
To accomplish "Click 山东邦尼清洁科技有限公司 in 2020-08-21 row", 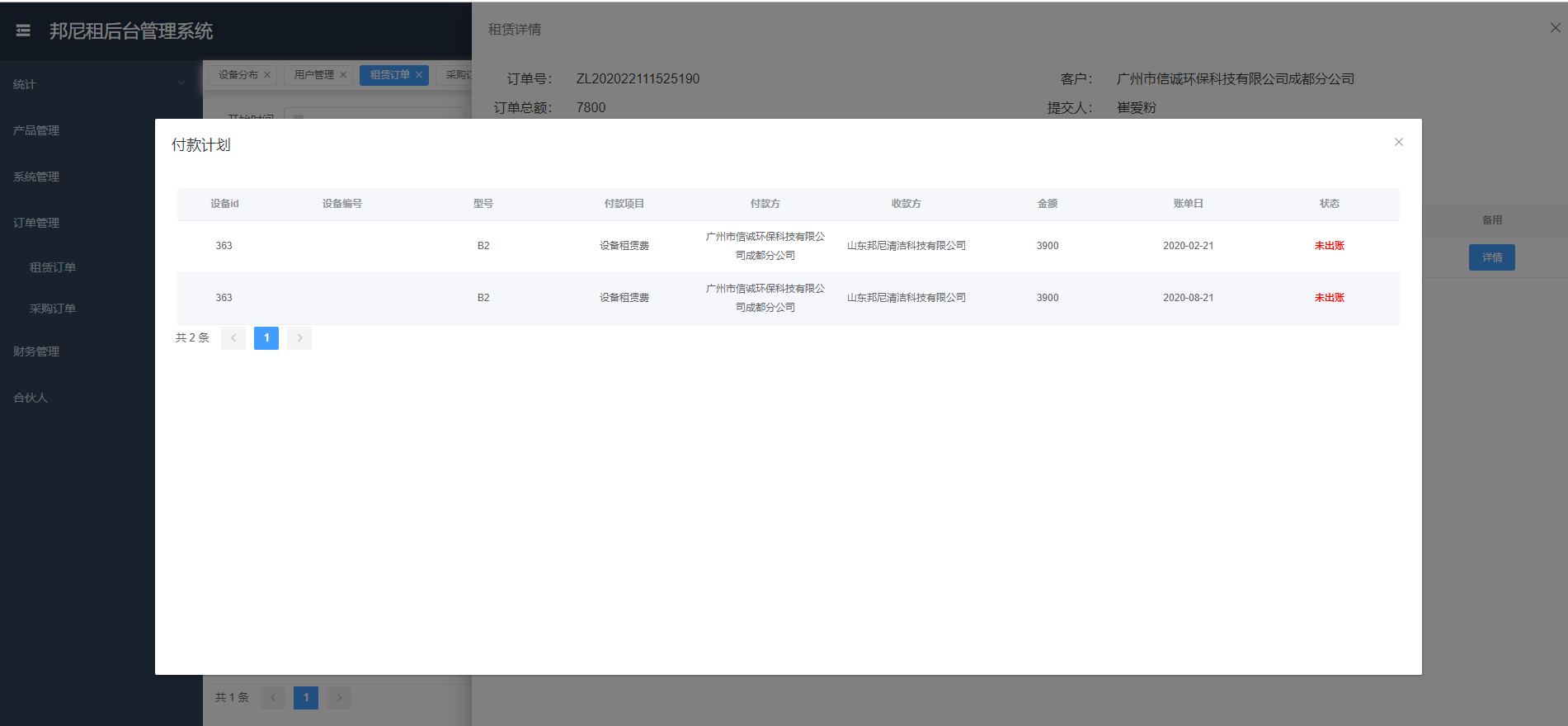I will pyautogui.click(x=906, y=298).
